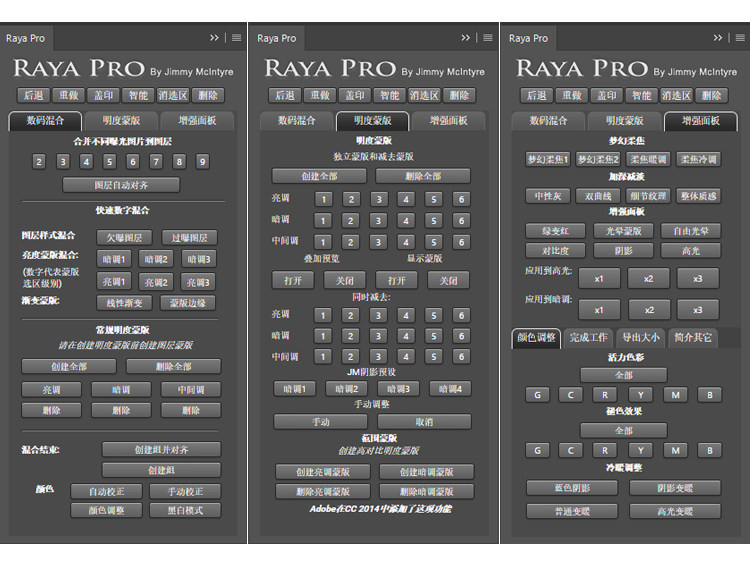Click 创建亮调蒙版 button
The width and height of the screenshot is (750, 563).
pos(323,472)
